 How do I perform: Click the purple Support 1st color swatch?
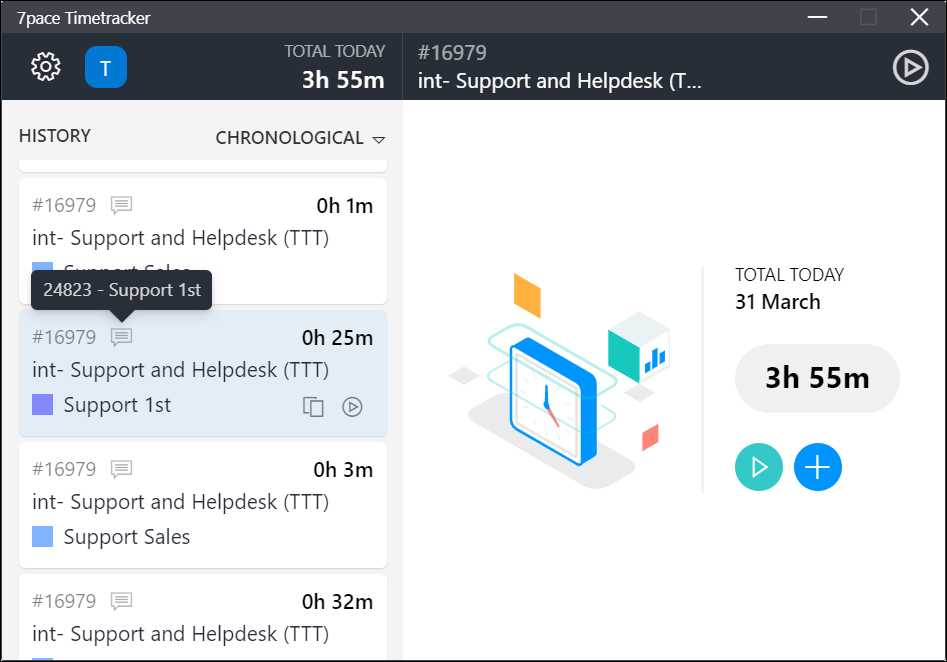(x=42, y=405)
